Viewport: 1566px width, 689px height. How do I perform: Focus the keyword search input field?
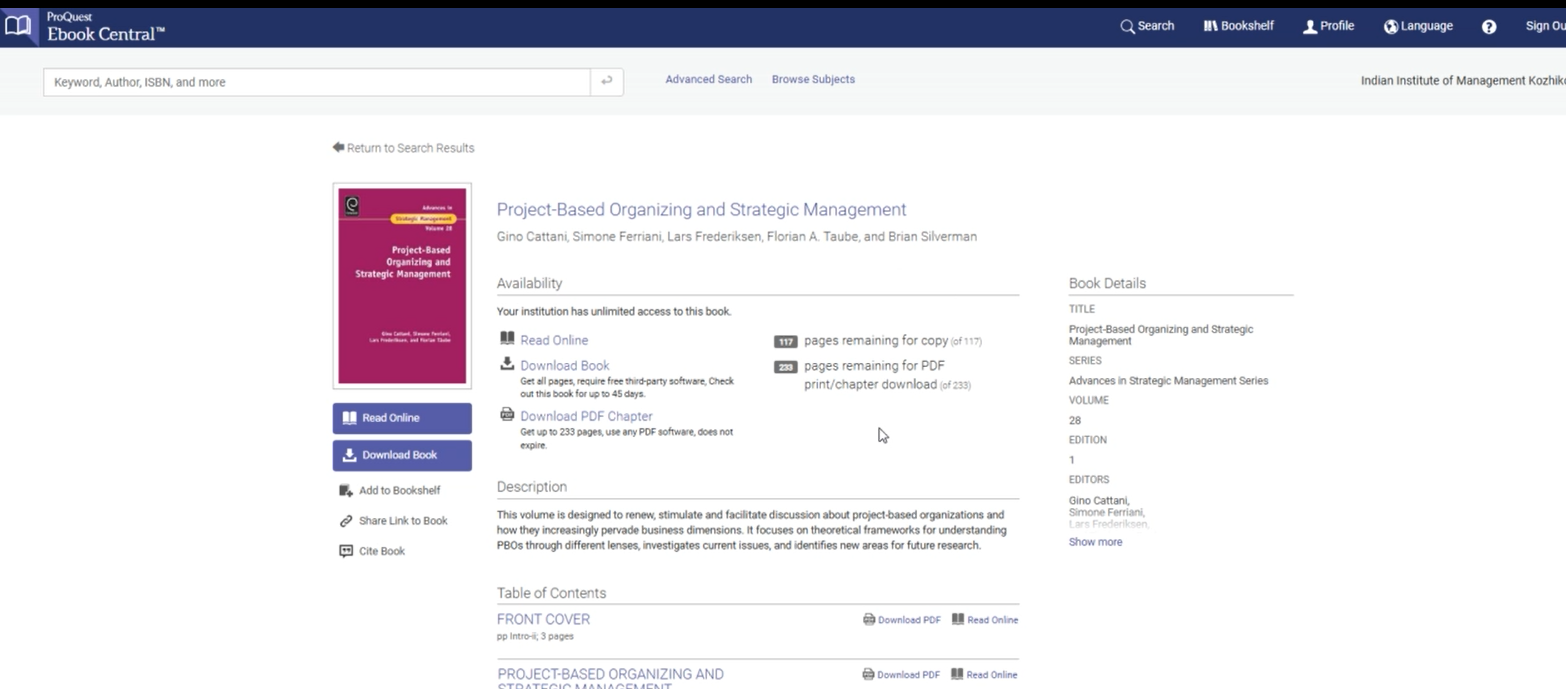(316, 82)
